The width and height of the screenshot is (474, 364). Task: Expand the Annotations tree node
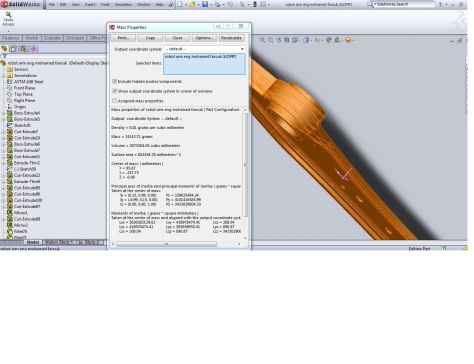tap(3, 76)
